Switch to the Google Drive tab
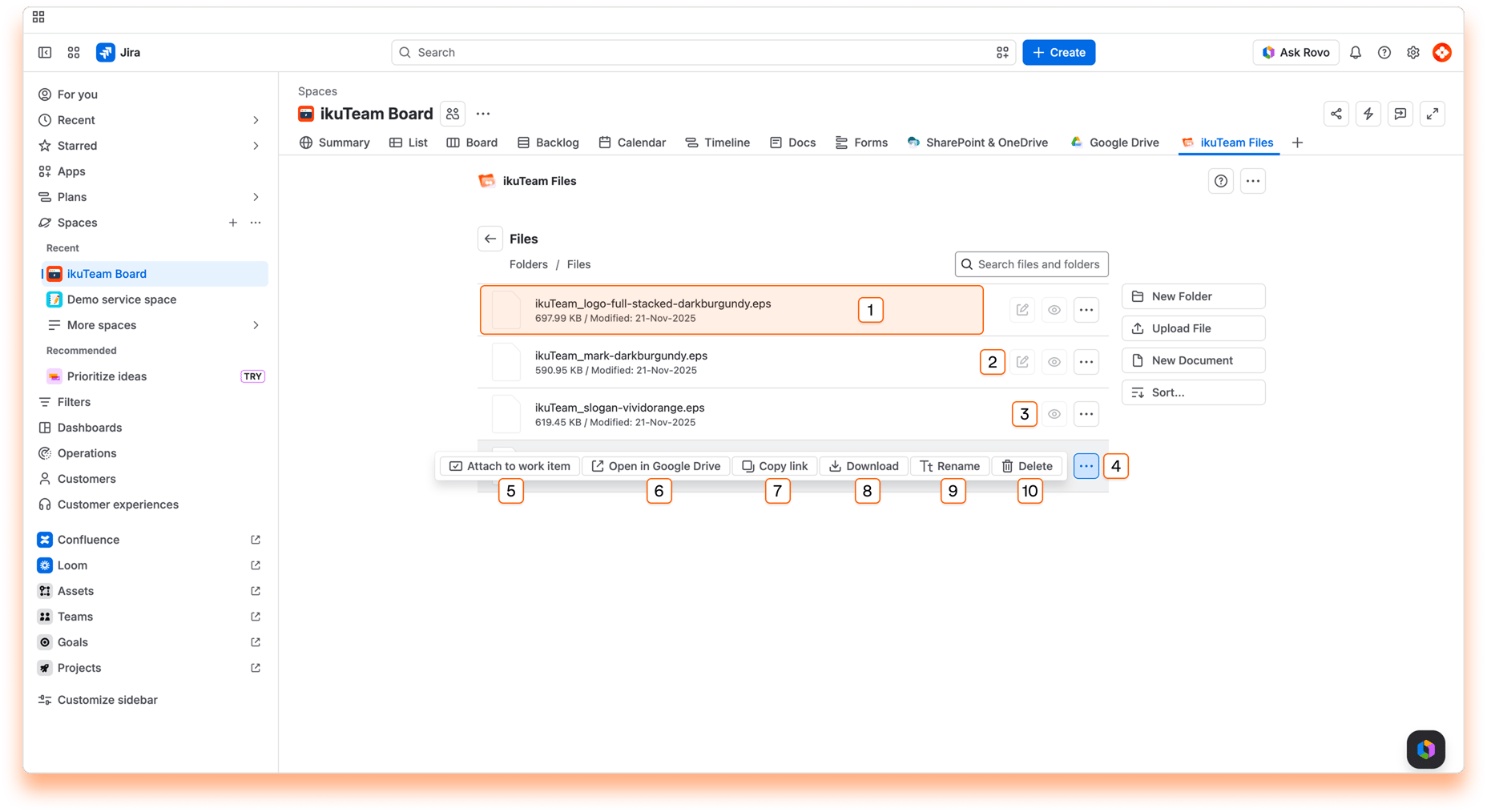1487x812 pixels. (1114, 143)
